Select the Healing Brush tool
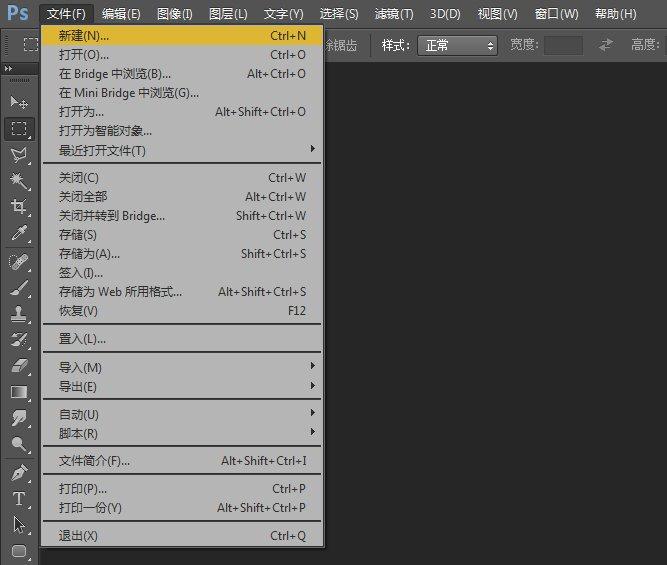This screenshot has height=565, width=667. click(19, 262)
